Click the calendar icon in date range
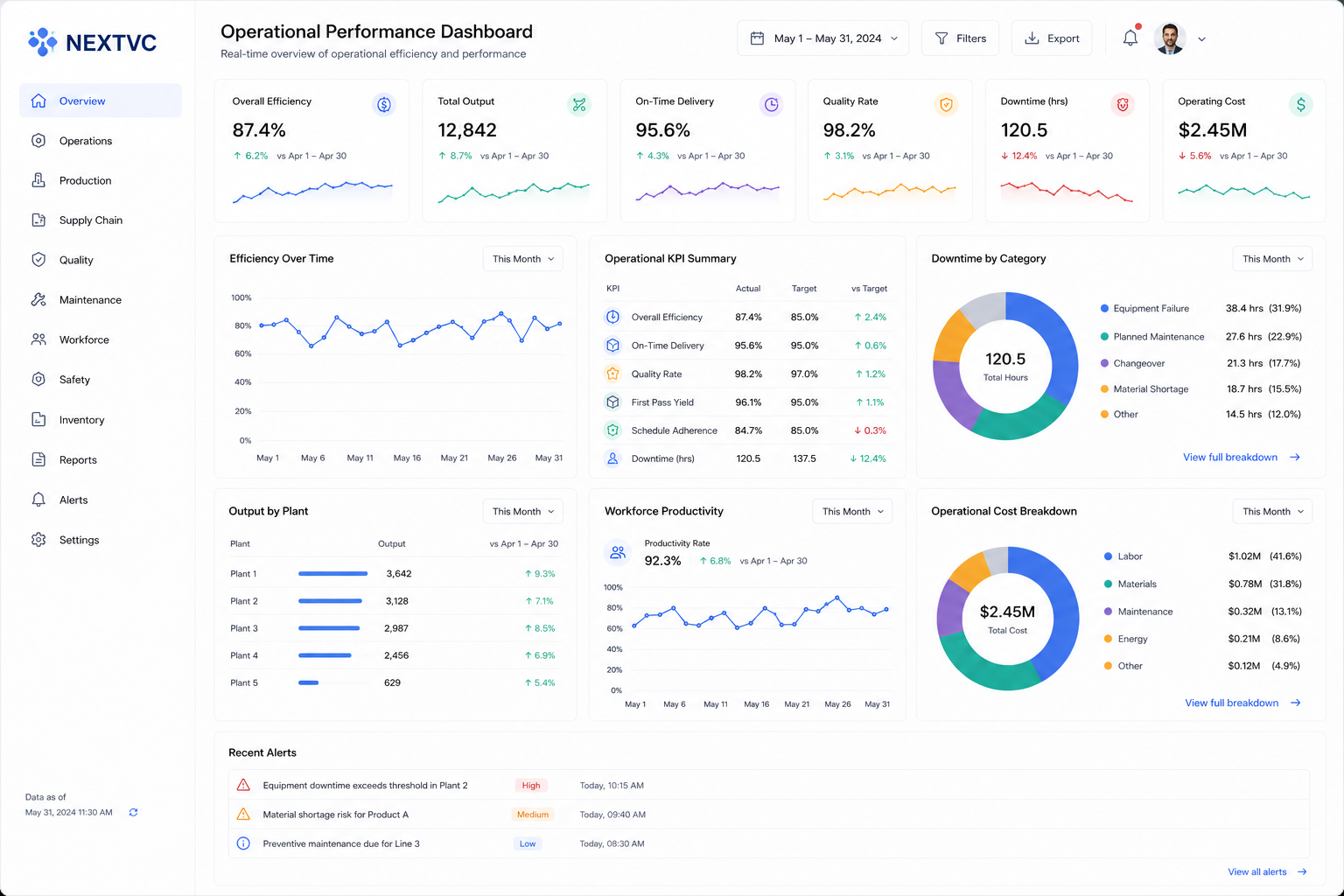 tap(758, 38)
